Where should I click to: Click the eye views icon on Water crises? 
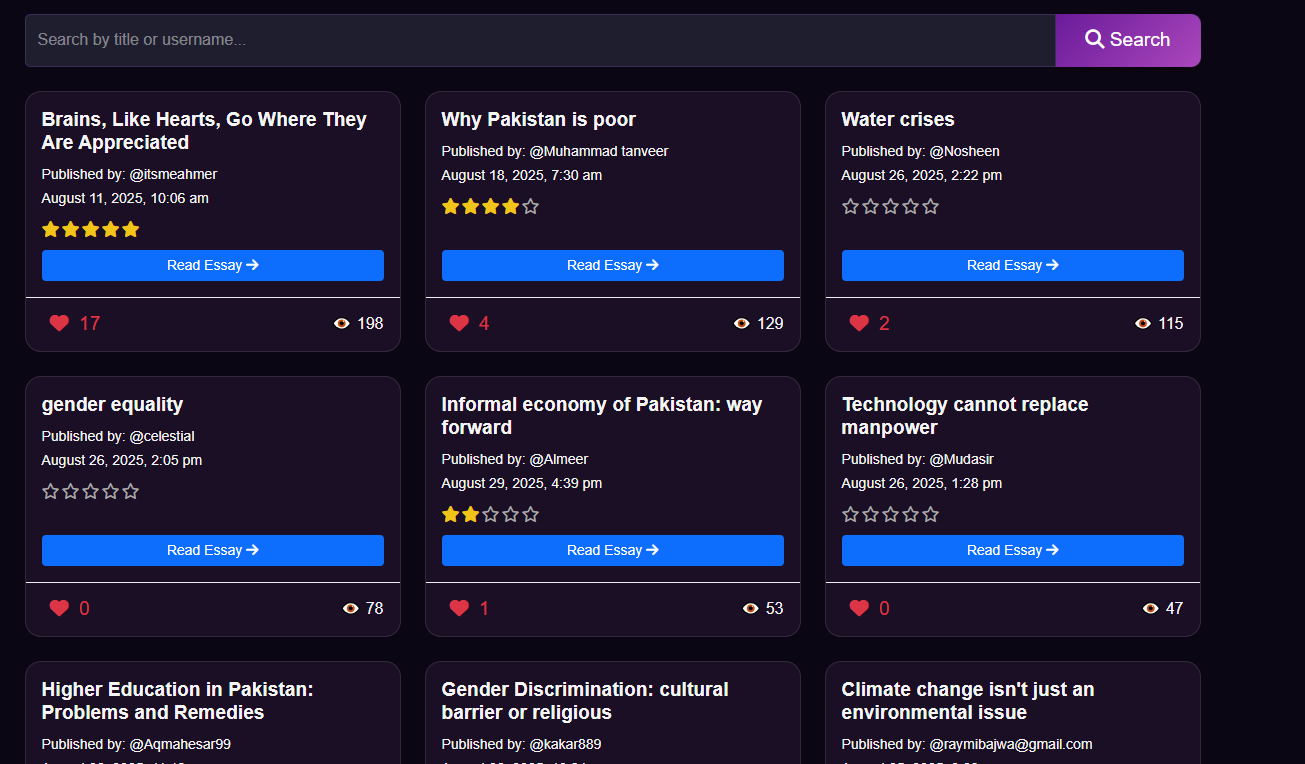tap(1143, 323)
